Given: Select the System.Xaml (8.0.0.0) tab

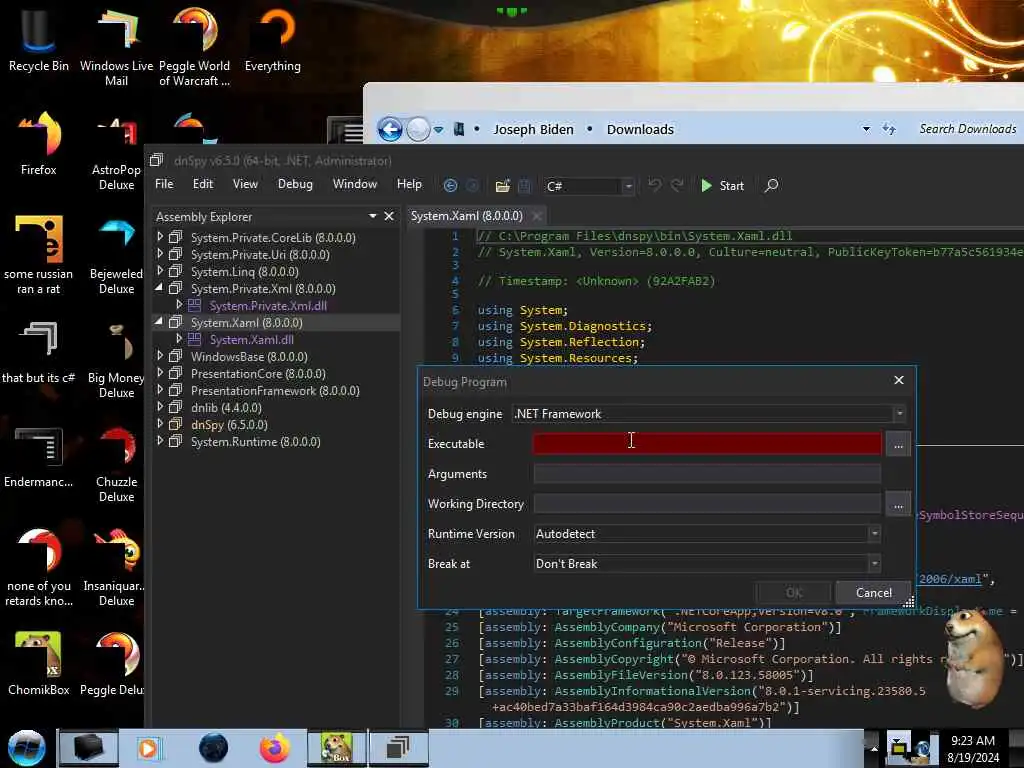Looking at the screenshot, I should (x=466, y=216).
